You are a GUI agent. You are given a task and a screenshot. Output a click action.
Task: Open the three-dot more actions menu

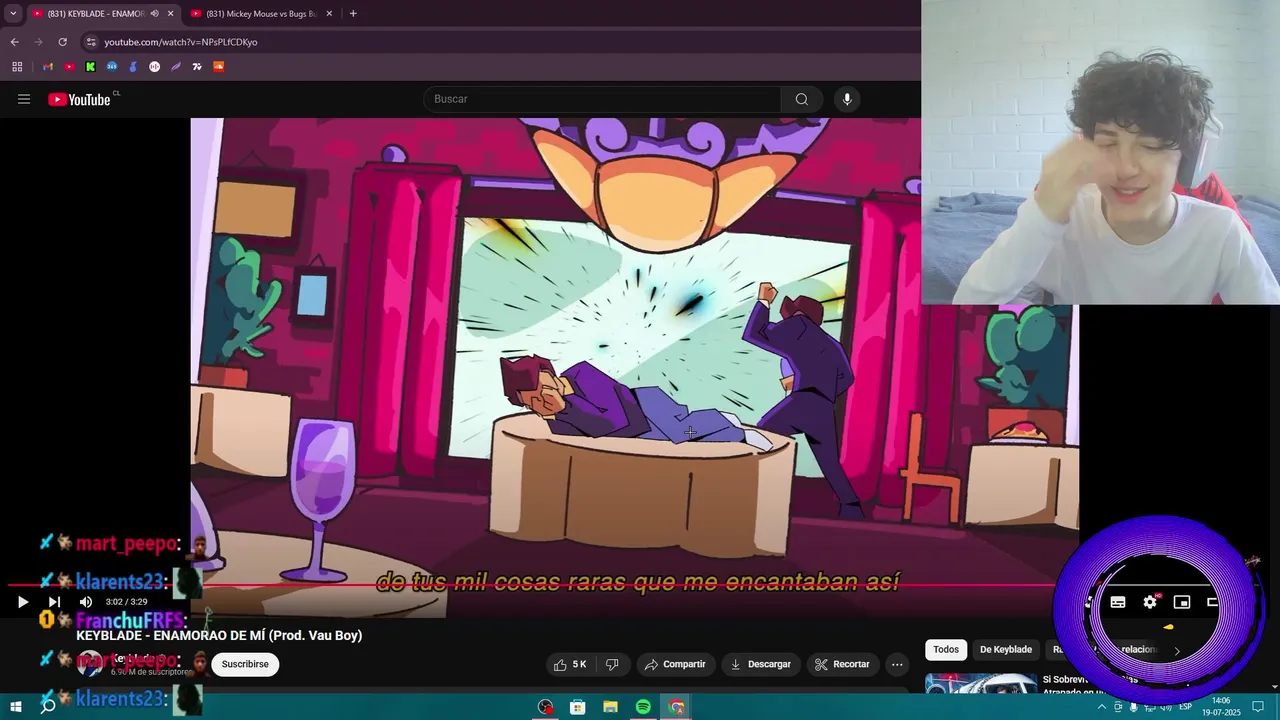pos(897,664)
